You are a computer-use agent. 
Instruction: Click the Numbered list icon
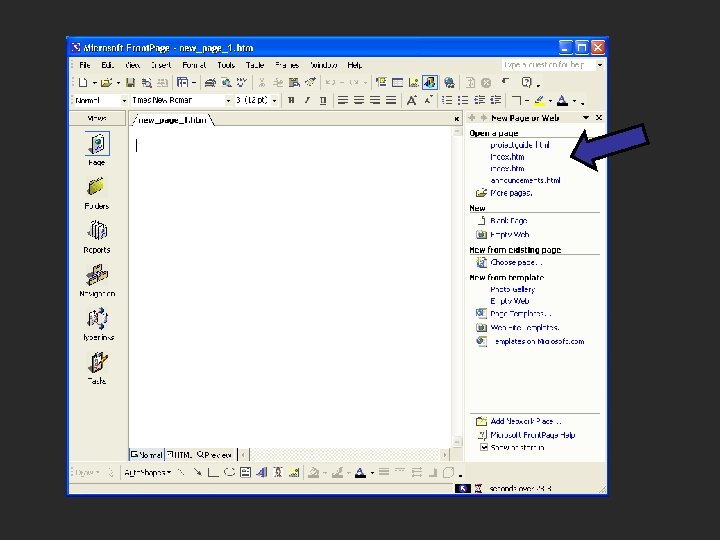pyautogui.click(x=447, y=100)
